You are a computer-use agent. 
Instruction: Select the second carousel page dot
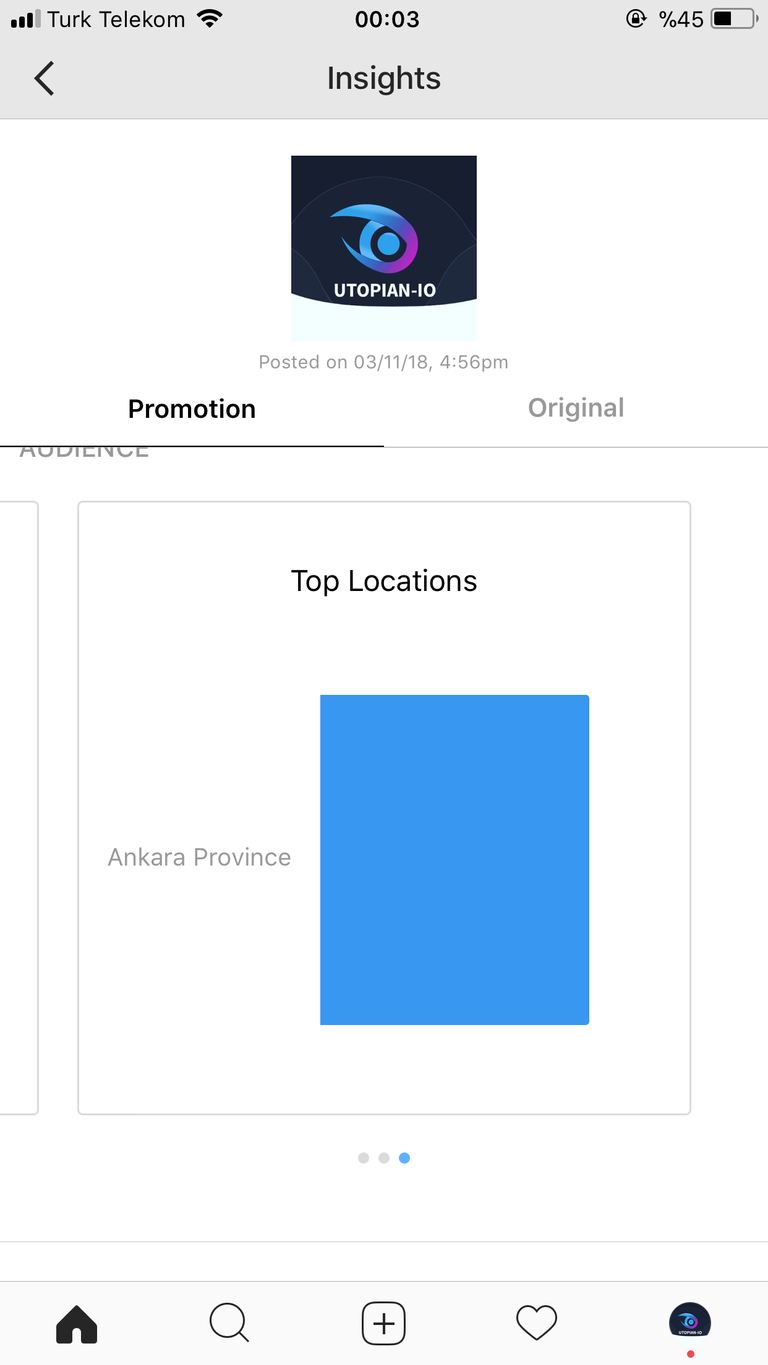pos(384,1158)
